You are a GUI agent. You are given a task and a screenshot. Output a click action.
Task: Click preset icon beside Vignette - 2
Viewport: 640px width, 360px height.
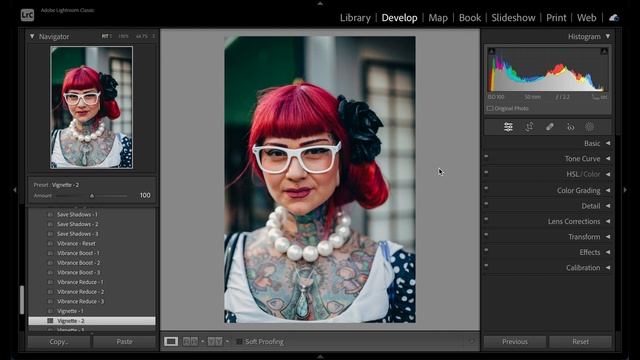50,321
